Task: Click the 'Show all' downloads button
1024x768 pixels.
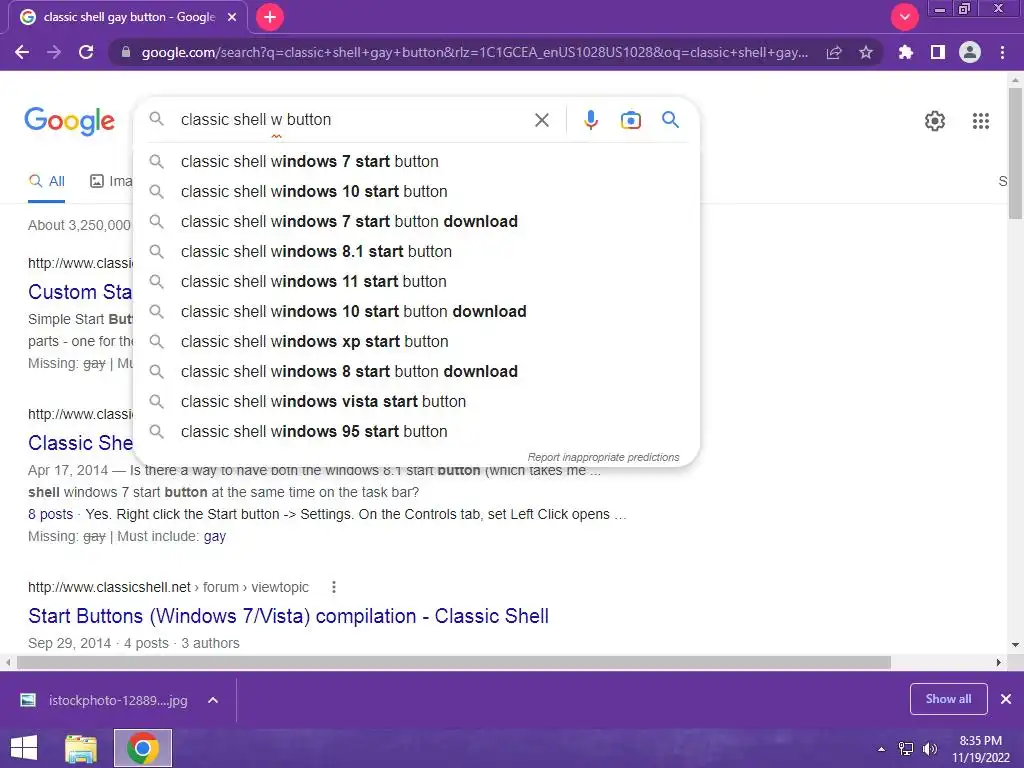Action: click(948, 699)
